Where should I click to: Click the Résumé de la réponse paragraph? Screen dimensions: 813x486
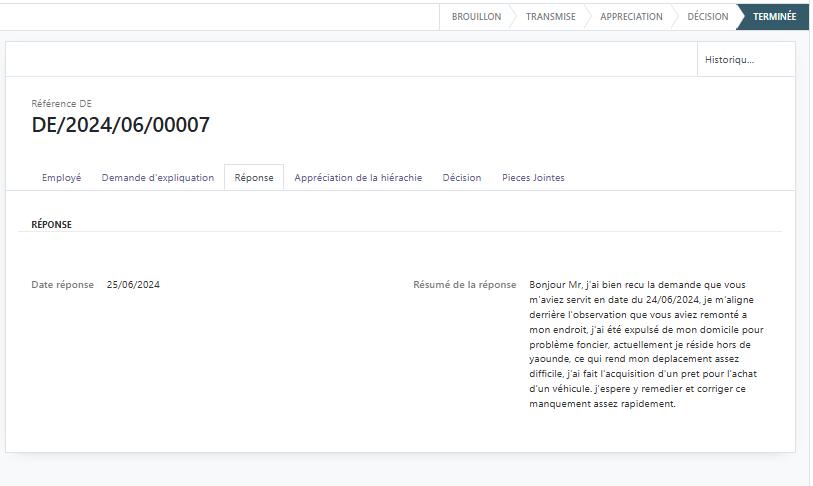(646, 344)
